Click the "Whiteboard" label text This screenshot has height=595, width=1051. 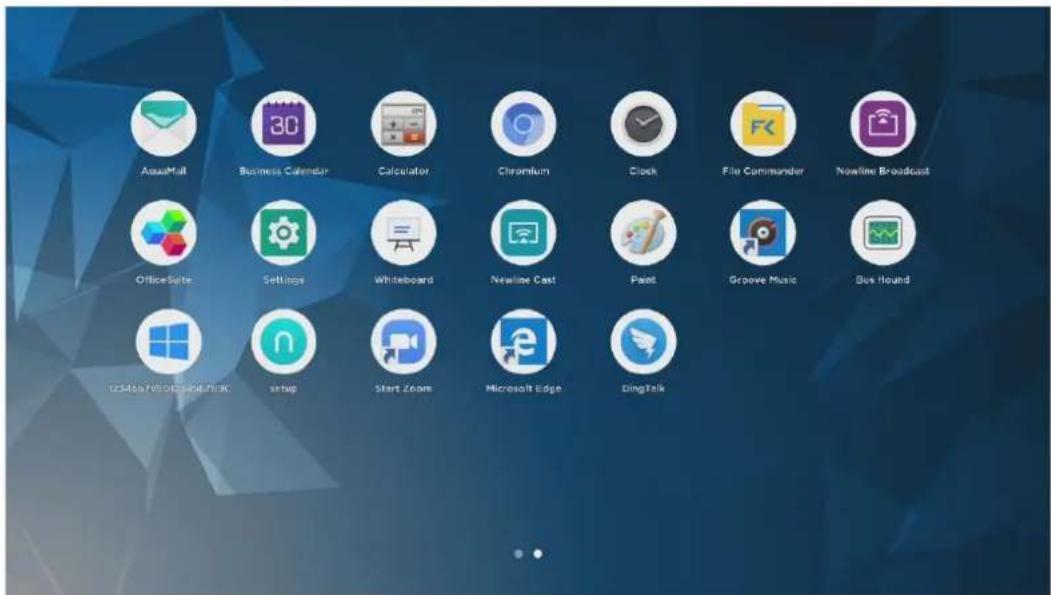[x=404, y=279]
